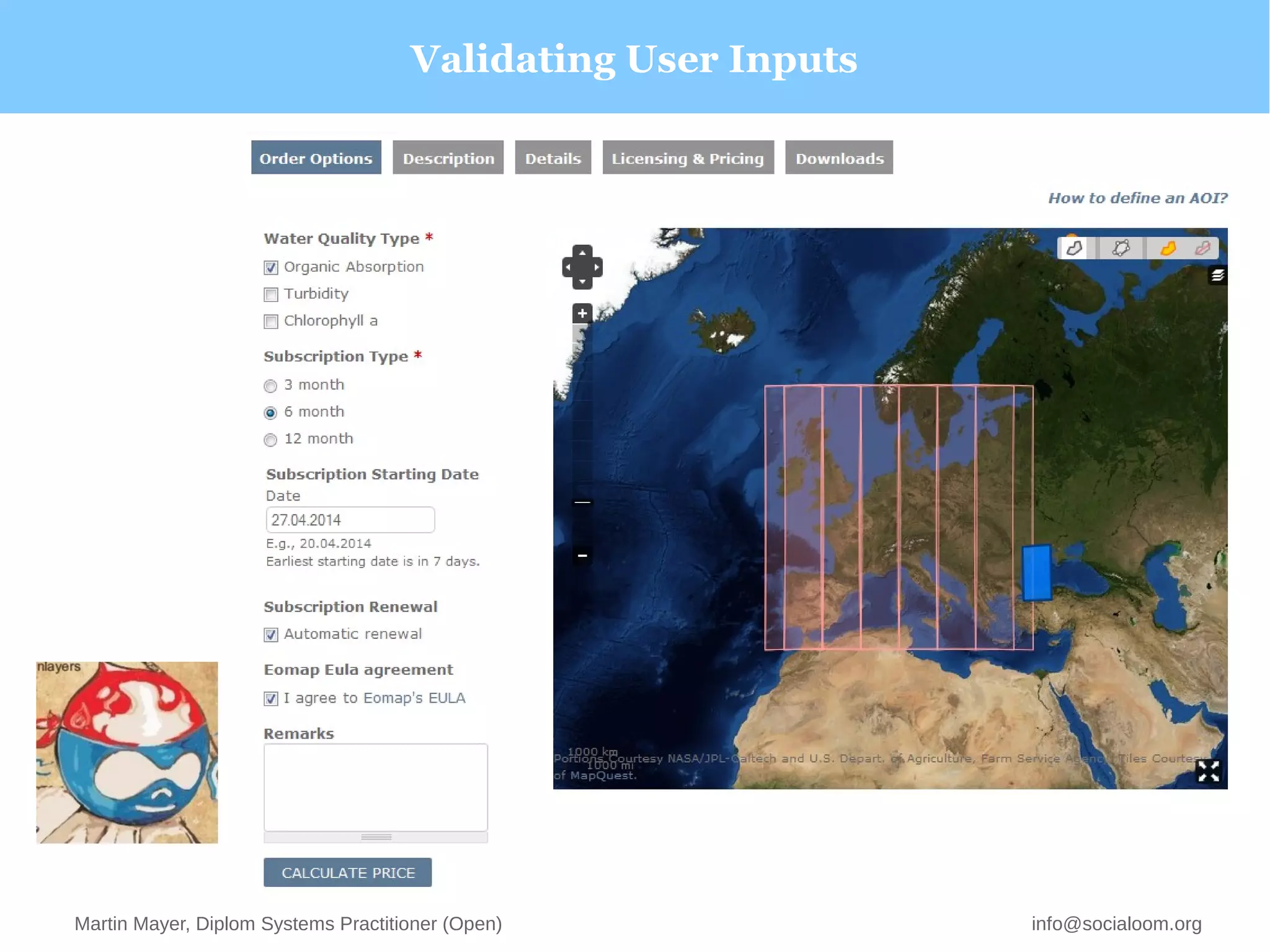Zoom out with the minus button
The width and height of the screenshot is (1270, 952).
coord(582,556)
